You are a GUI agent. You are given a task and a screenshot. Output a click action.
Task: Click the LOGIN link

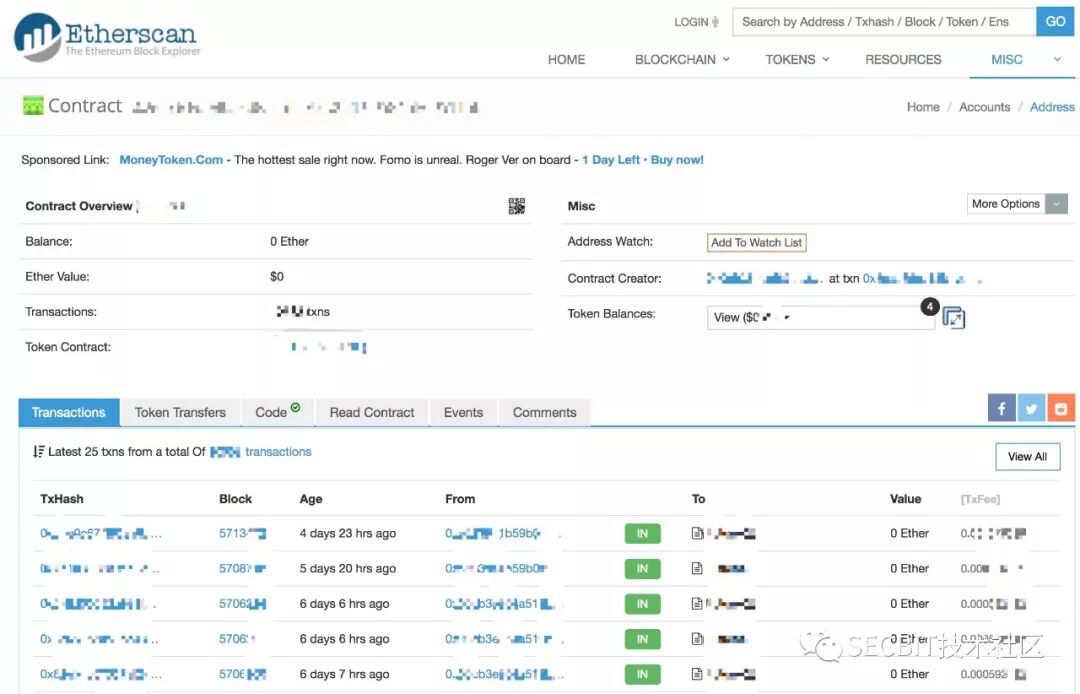[x=696, y=22]
